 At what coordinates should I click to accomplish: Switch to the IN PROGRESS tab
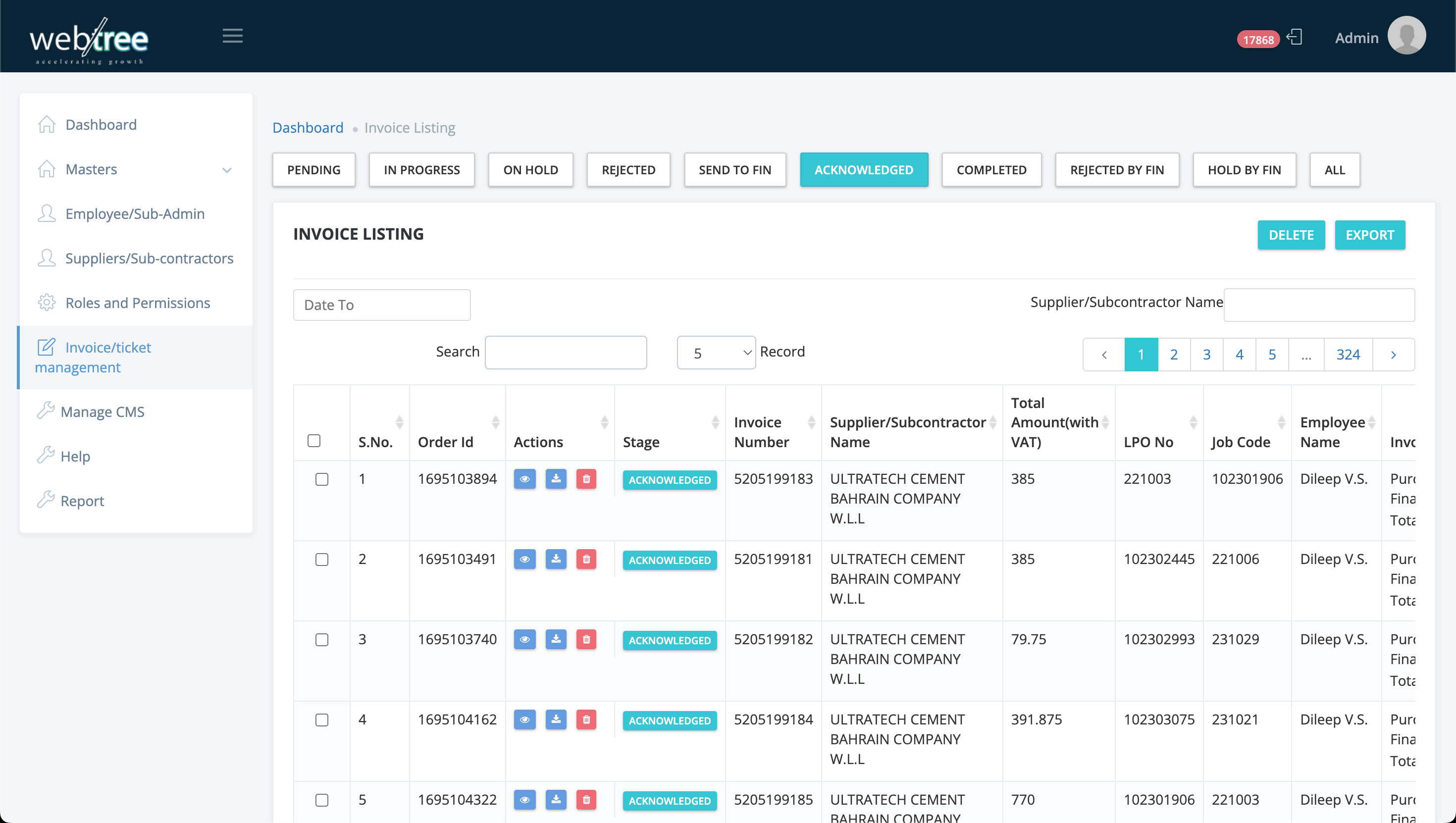[421, 170]
